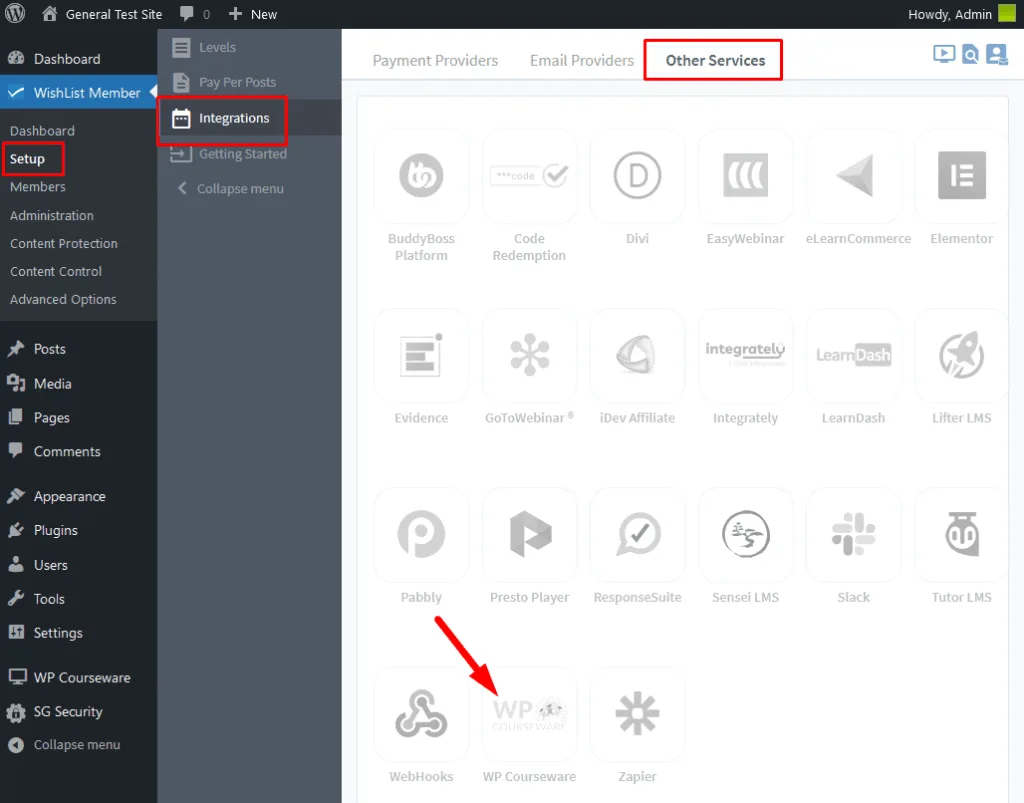Viewport: 1024px width, 803px height.
Task: Open the Code Redemption integration icon
Action: (529, 175)
